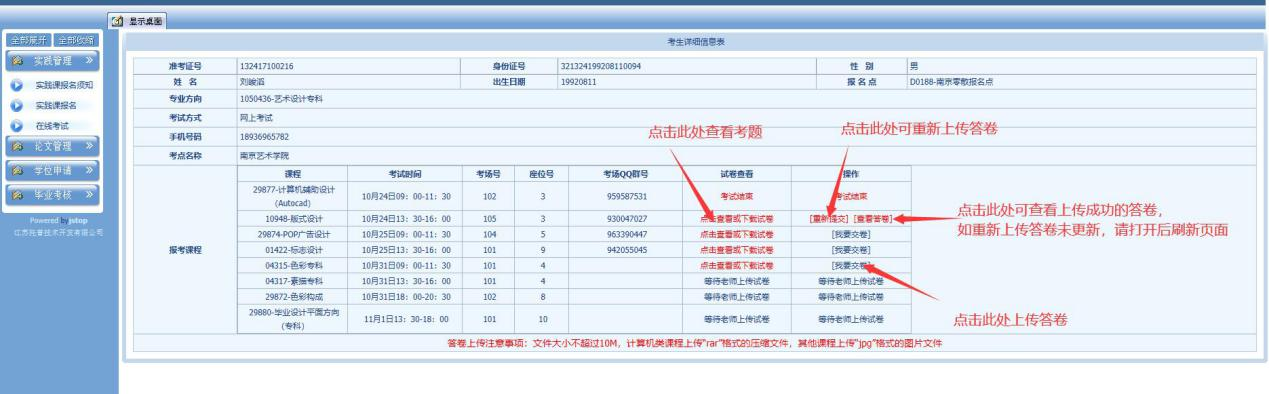The height and width of the screenshot is (394, 1269).
Task: Click the desktop icon on 显示桌面 tab
Action: point(117,21)
